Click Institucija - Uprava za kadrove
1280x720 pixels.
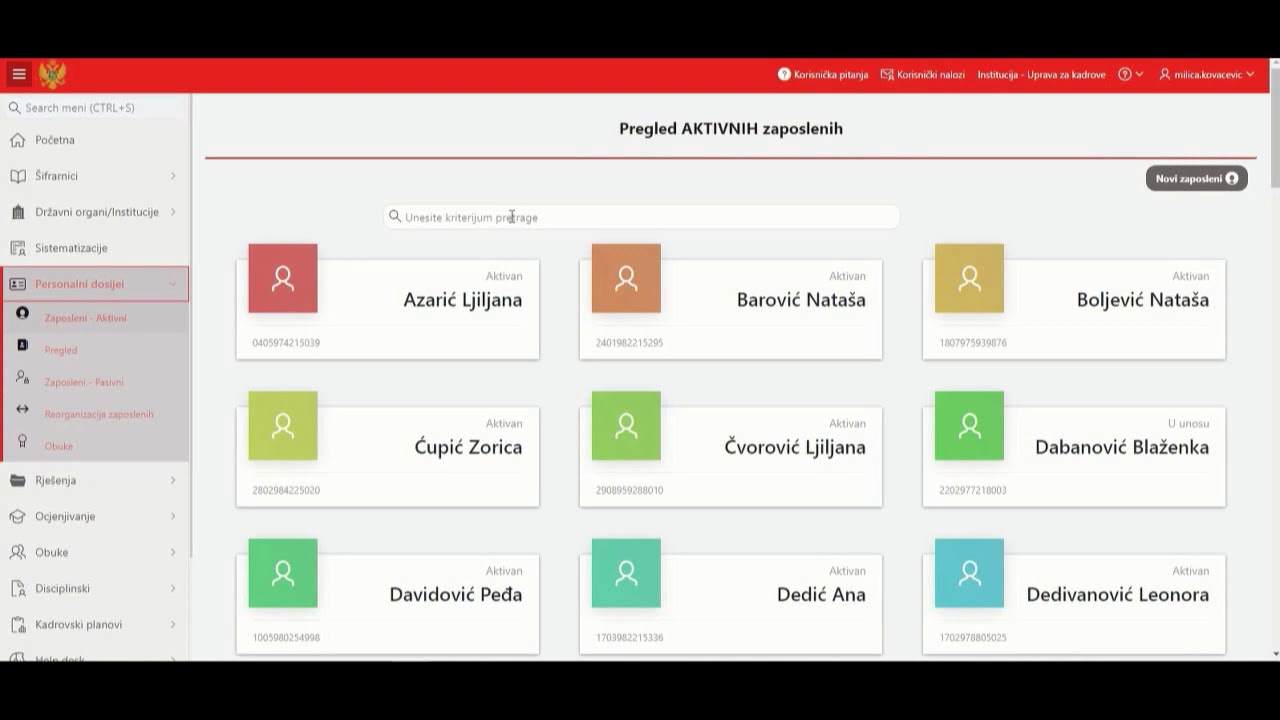pos(1041,75)
